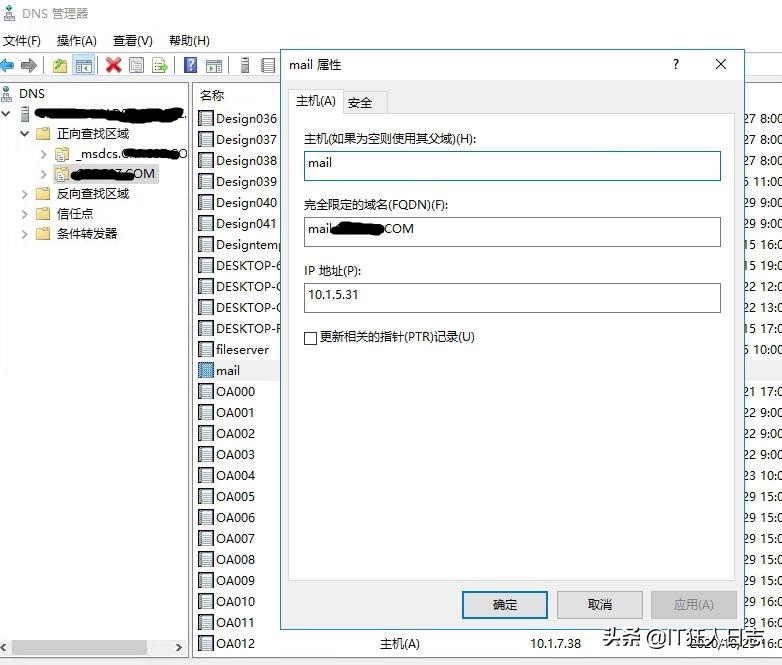This screenshot has height=665, width=782.
Task: Click the Forward arrow toolbar icon
Action: coord(29,65)
